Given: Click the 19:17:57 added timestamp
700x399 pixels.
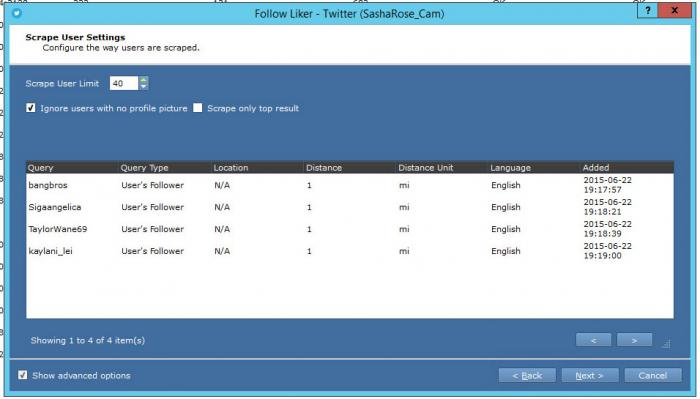Looking at the screenshot, I should point(602,190).
